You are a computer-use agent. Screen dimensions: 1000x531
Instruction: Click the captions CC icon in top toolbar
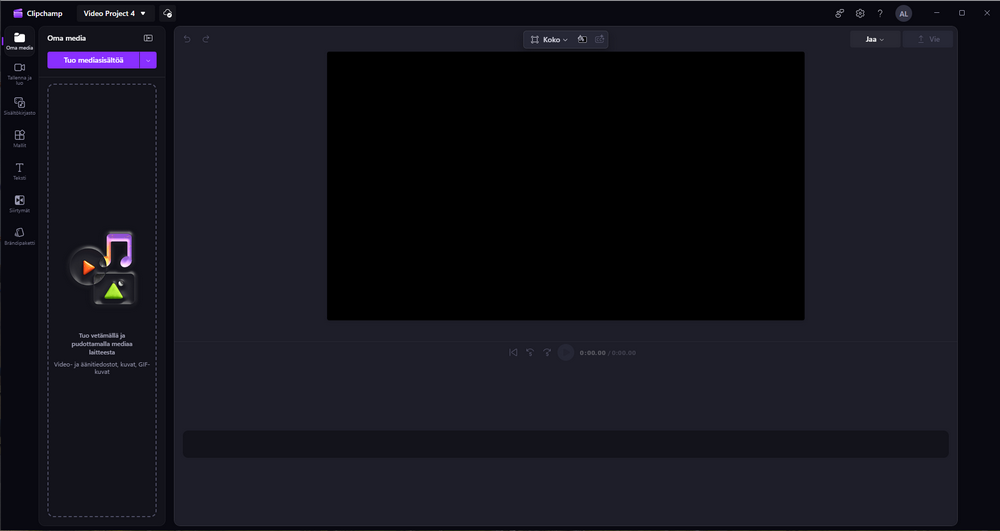[x=599, y=40]
